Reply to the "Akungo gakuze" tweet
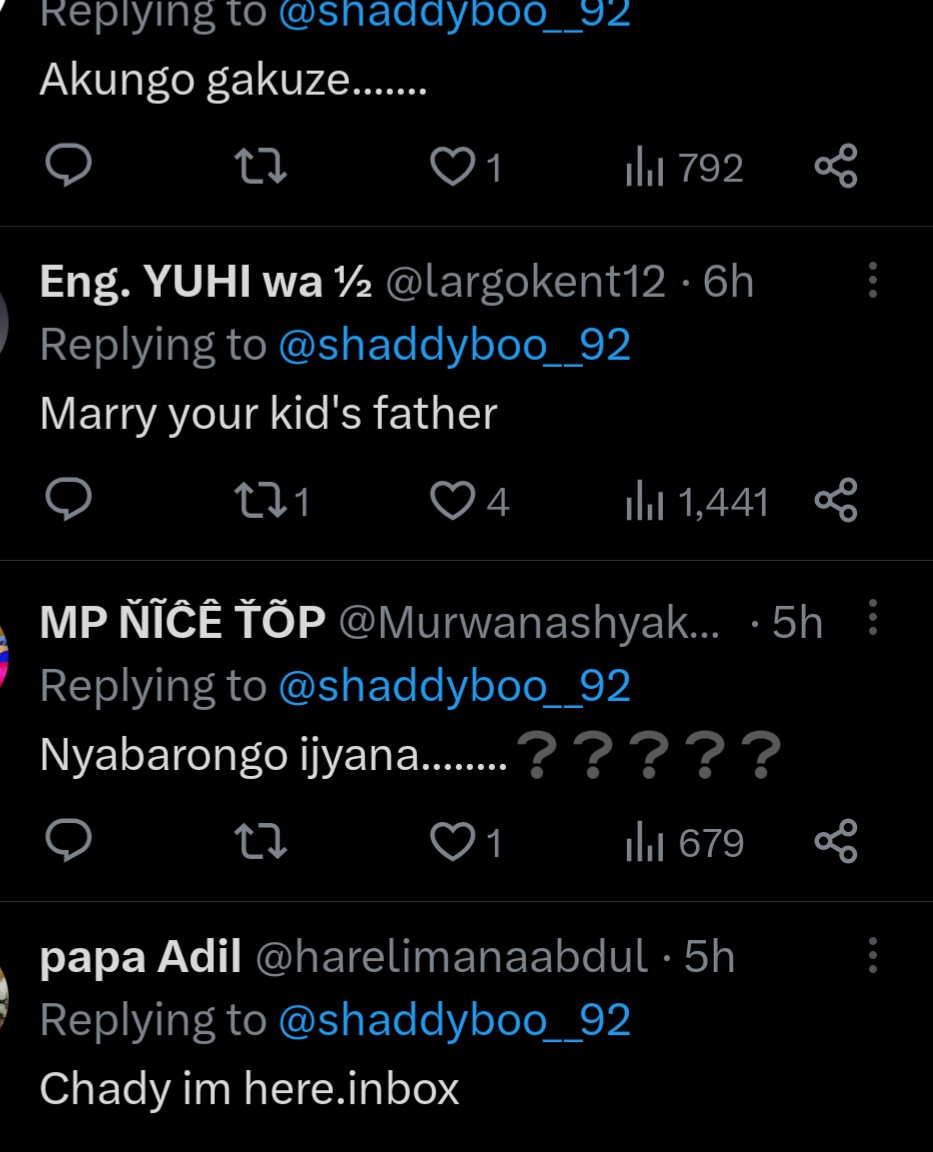 pos(69,166)
